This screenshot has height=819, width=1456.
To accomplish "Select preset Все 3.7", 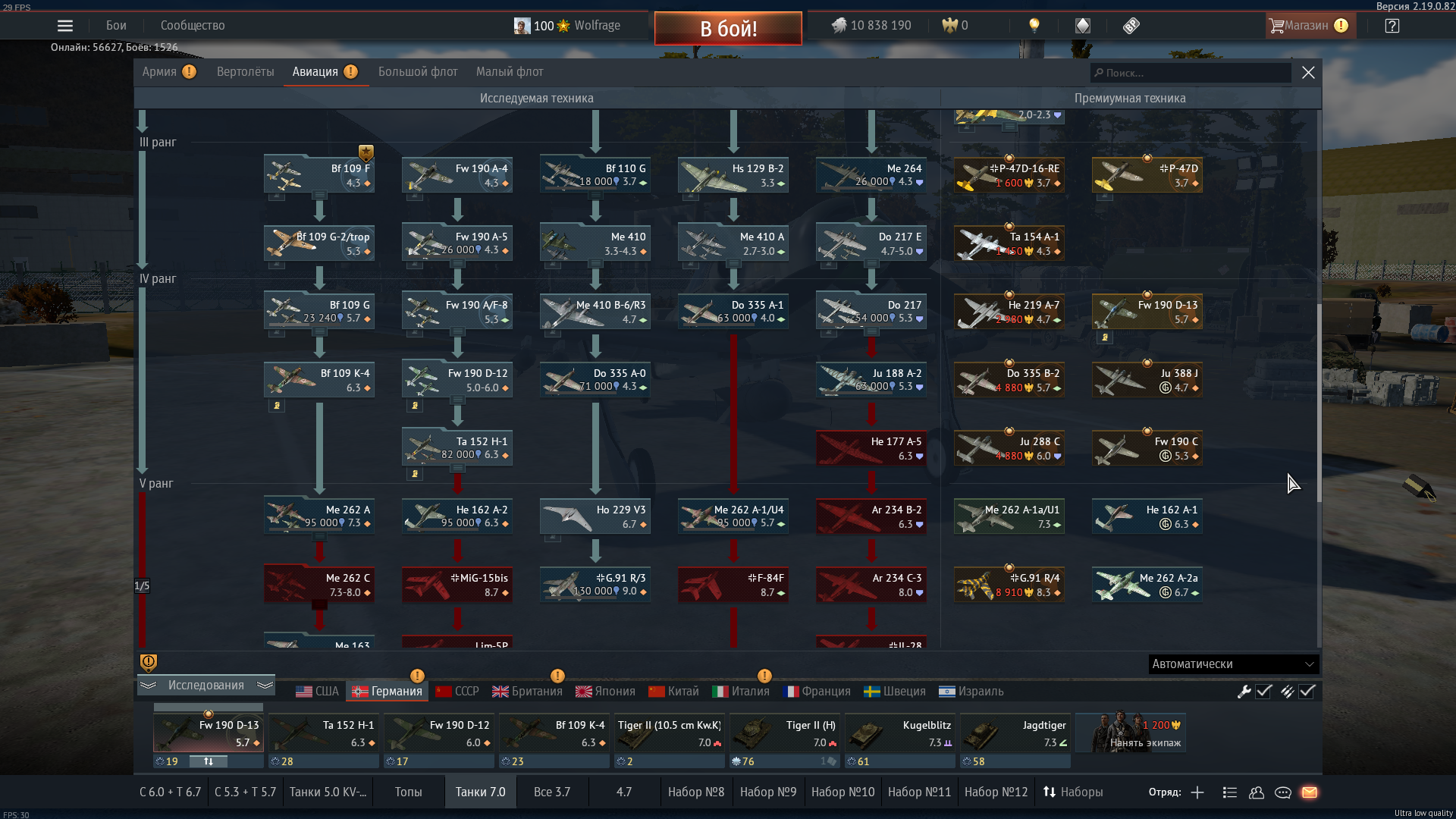I will [x=552, y=792].
